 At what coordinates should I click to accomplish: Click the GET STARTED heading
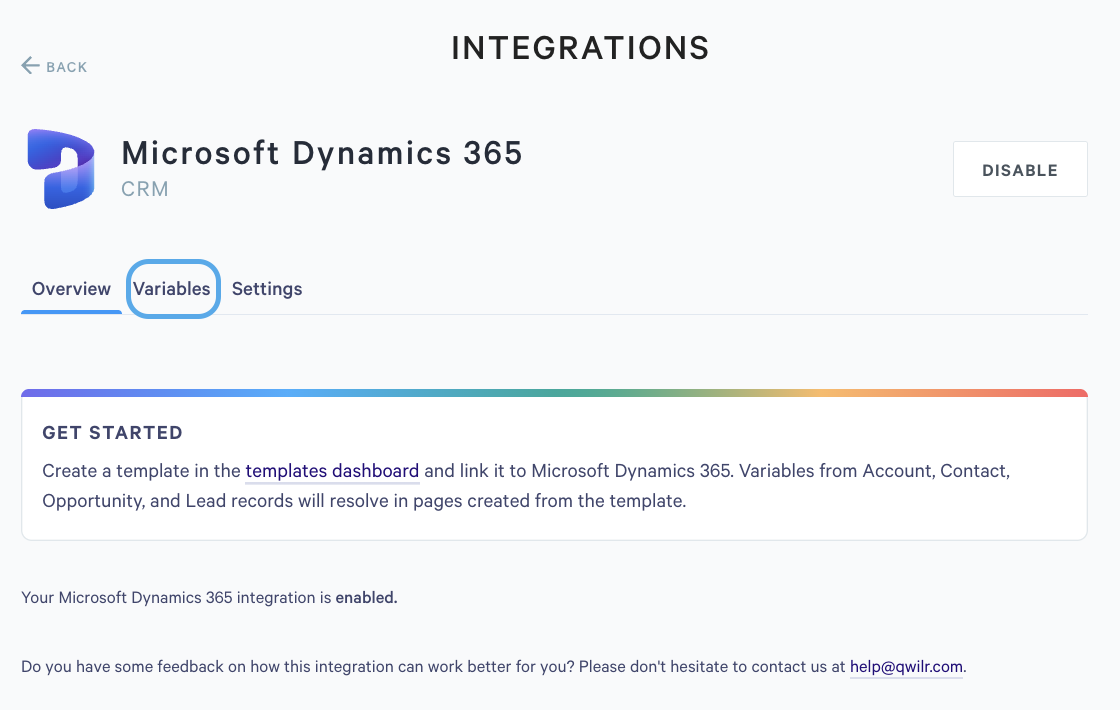click(113, 433)
